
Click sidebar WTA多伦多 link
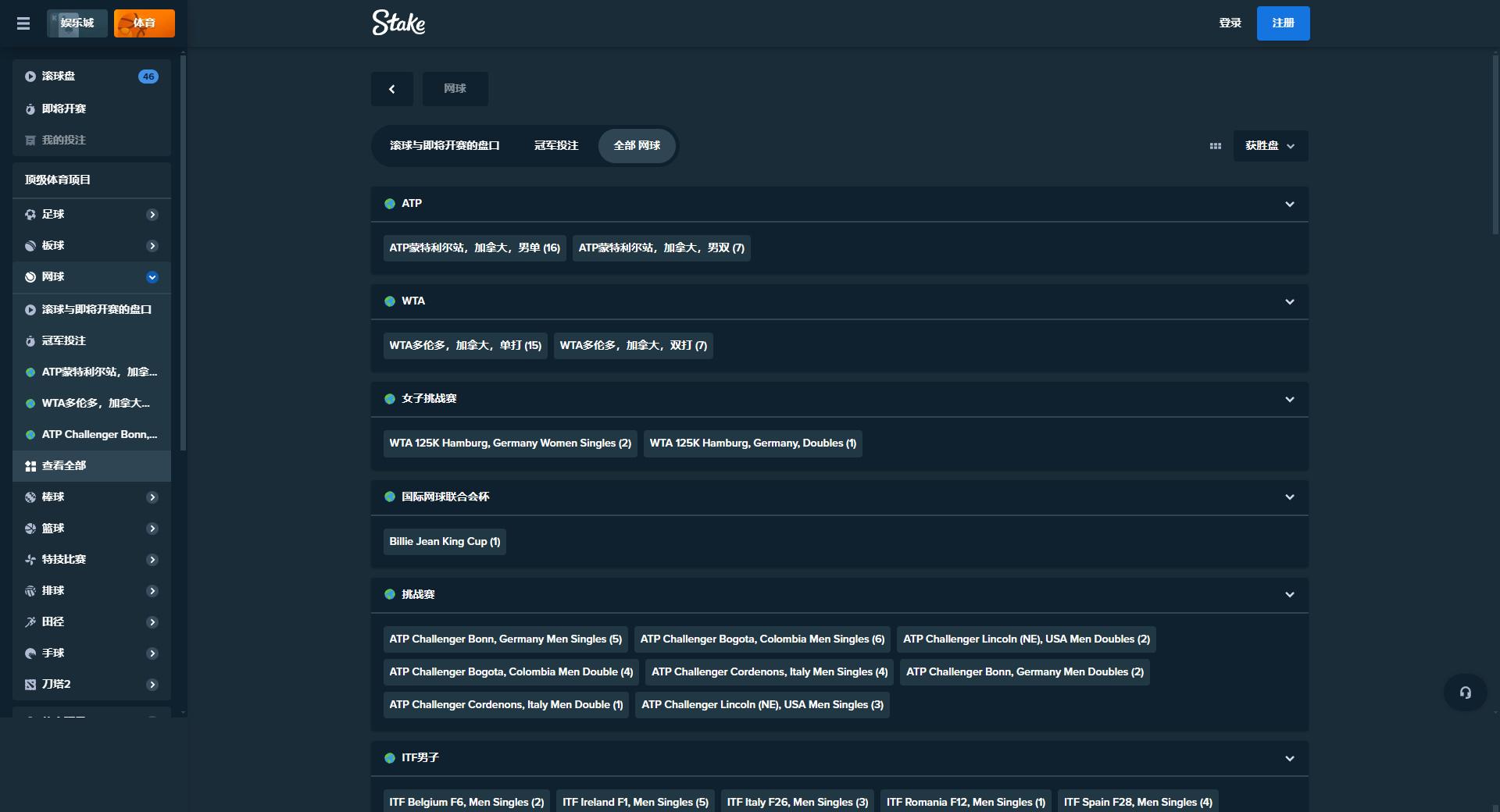pos(92,404)
